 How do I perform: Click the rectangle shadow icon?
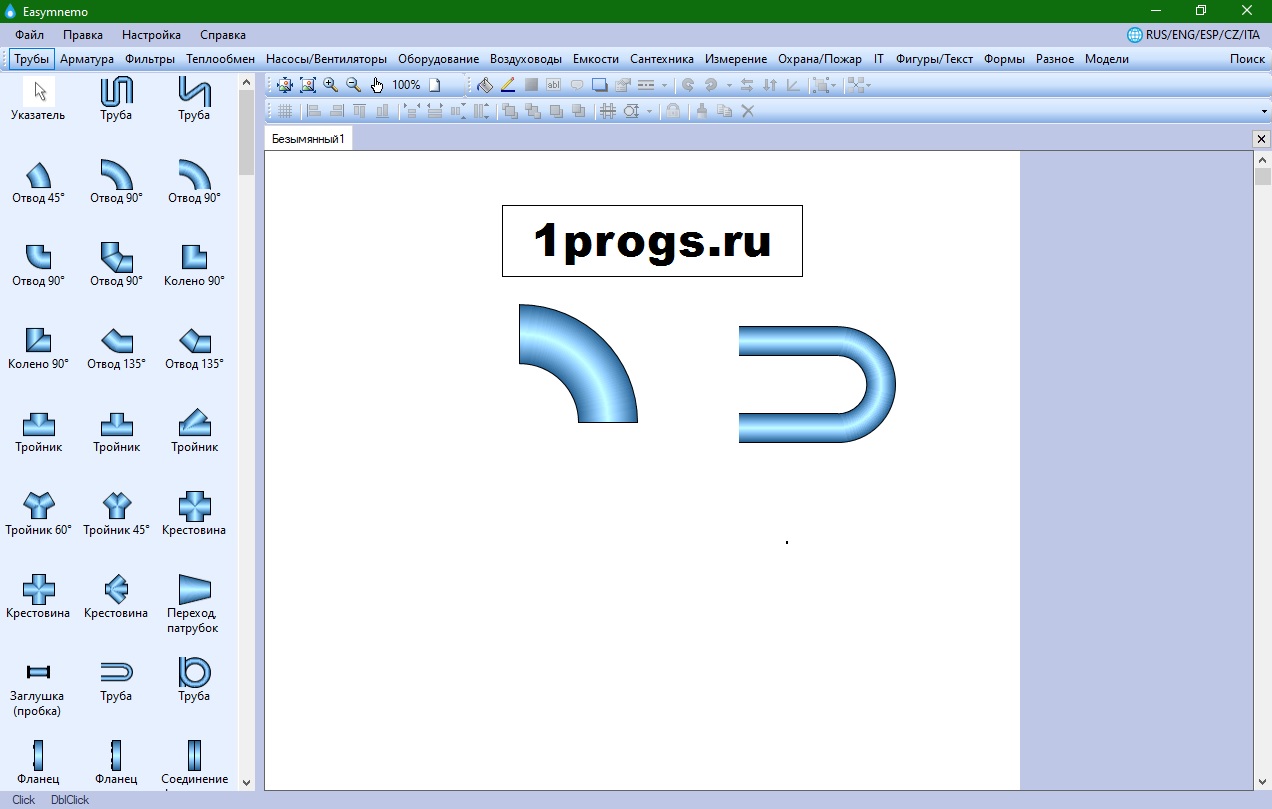[600, 85]
